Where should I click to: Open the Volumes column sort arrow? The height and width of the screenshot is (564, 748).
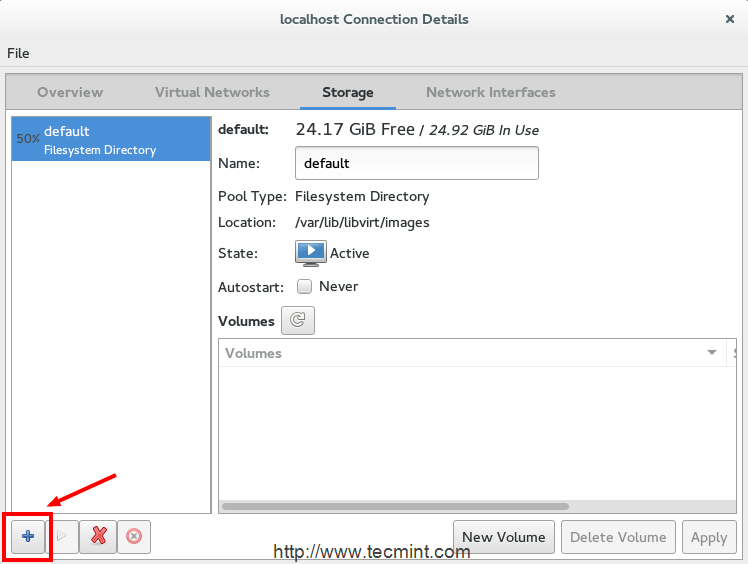point(712,353)
